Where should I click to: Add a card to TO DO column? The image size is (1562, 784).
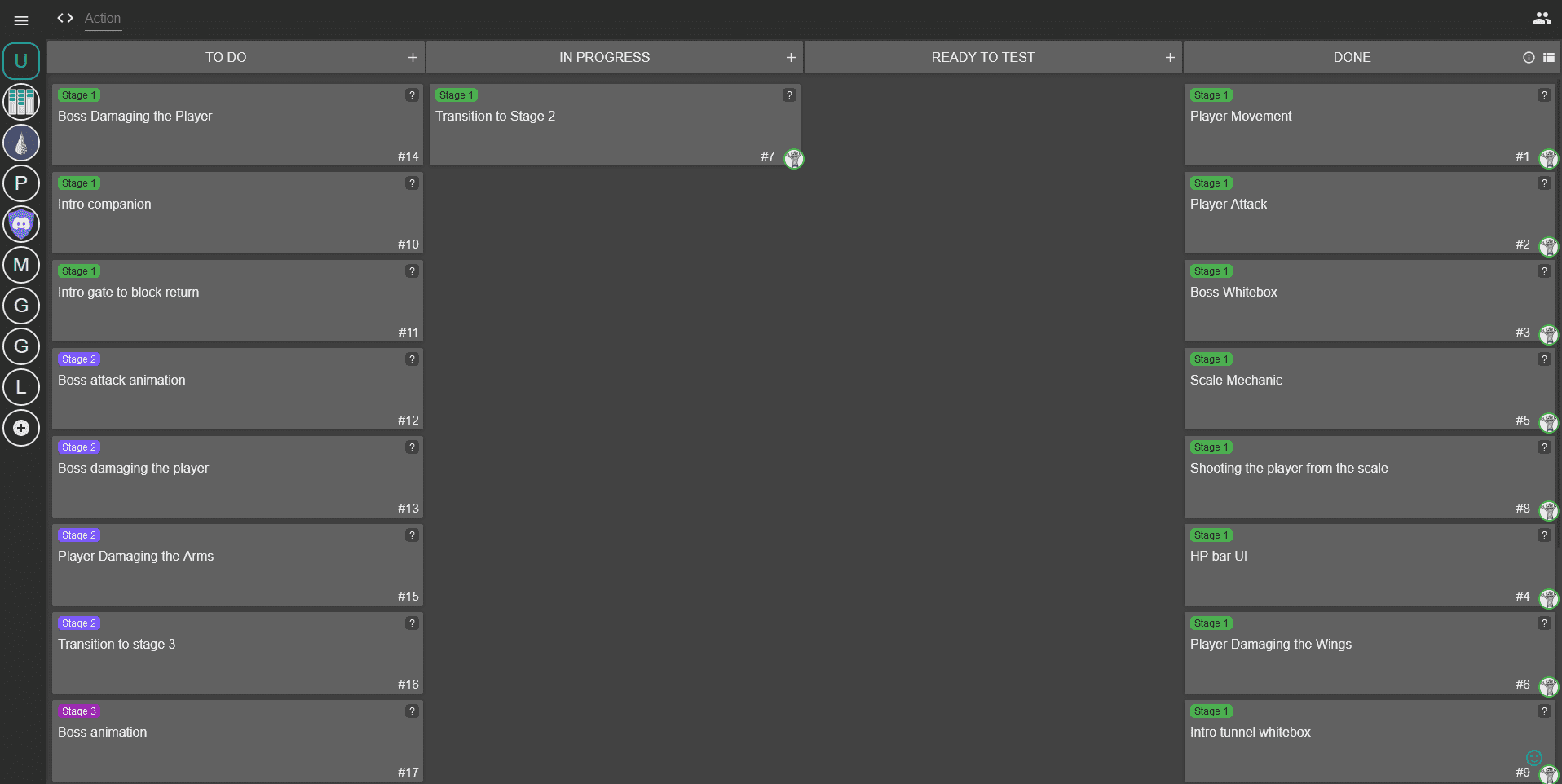tap(413, 58)
